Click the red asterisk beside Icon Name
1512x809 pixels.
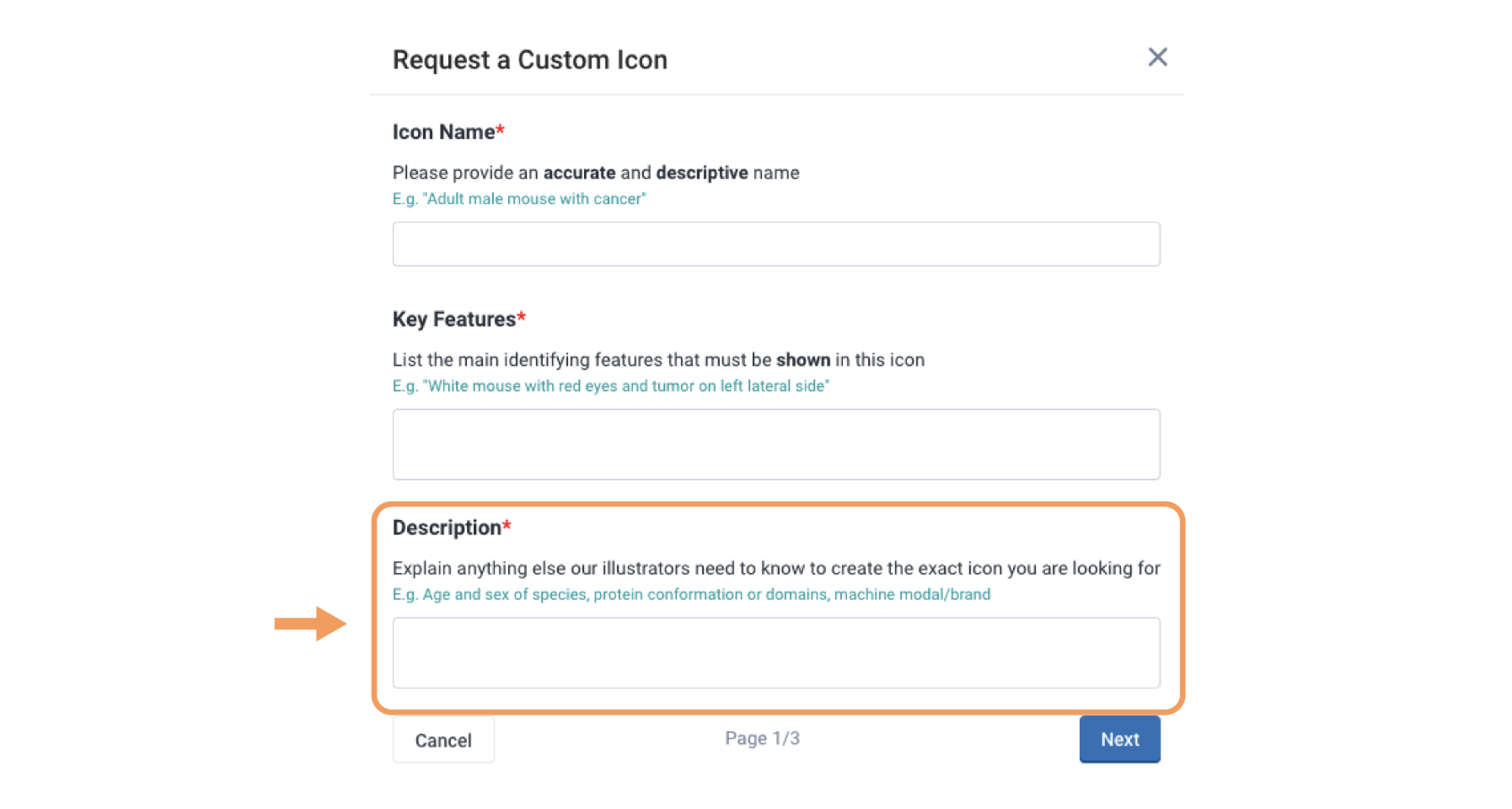(501, 130)
